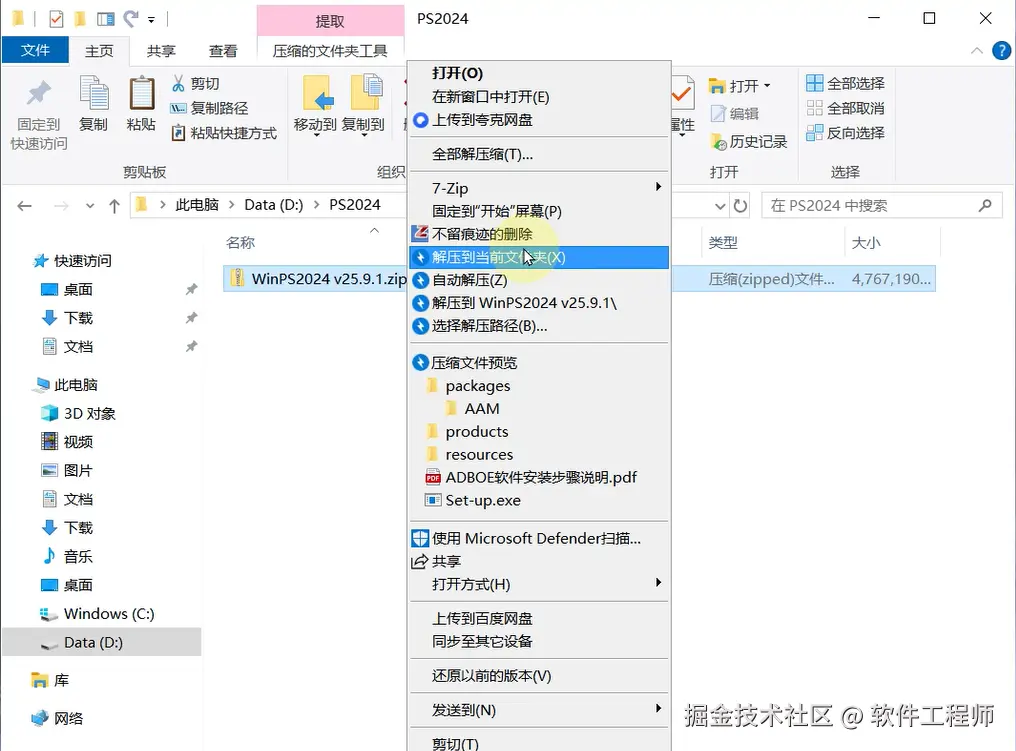Choose Upload to Quark netdisk (上传到夸克网盘)
Screen dimensions: 1016x751
(x=539, y=121)
